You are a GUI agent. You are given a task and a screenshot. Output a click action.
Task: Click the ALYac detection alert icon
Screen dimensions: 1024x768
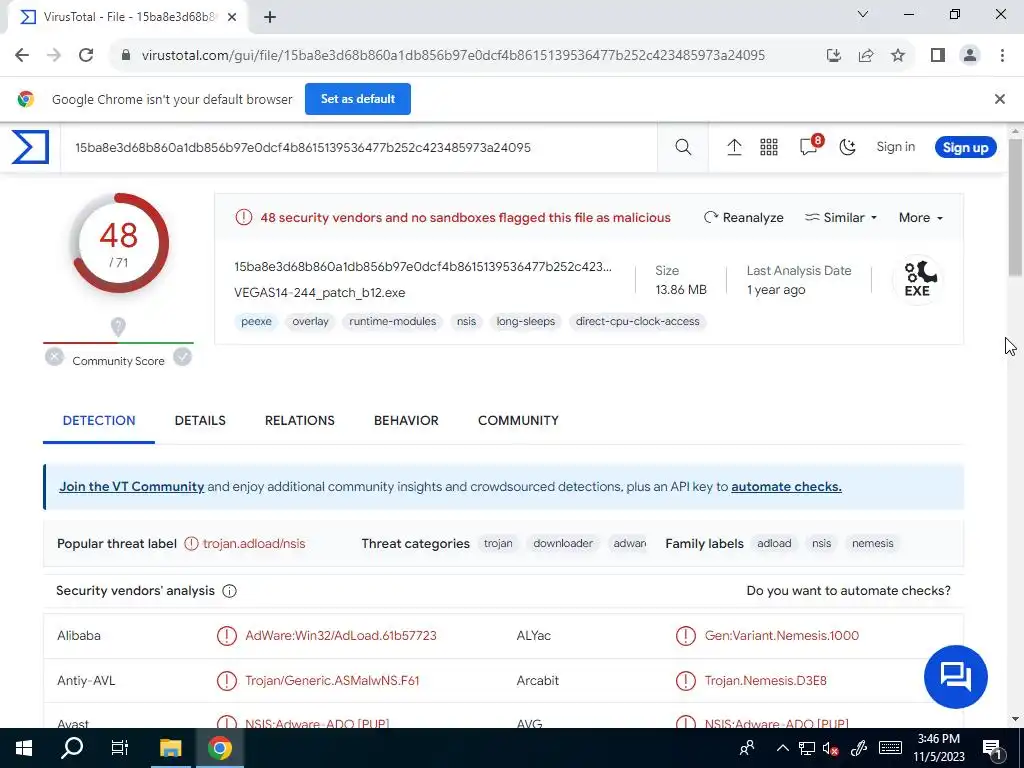point(686,635)
